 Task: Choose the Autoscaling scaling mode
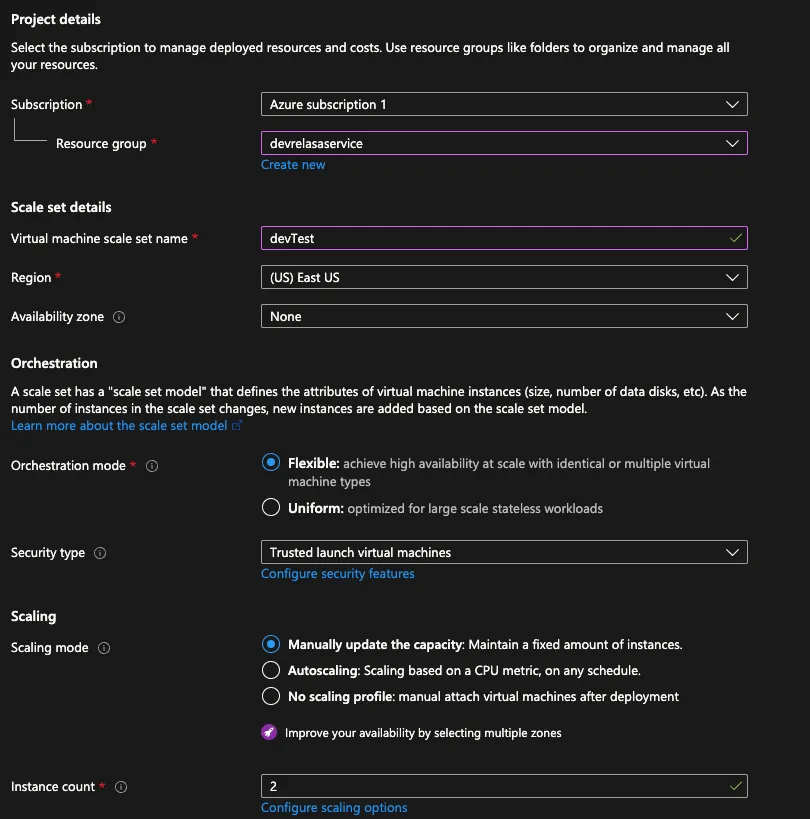click(x=270, y=670)
